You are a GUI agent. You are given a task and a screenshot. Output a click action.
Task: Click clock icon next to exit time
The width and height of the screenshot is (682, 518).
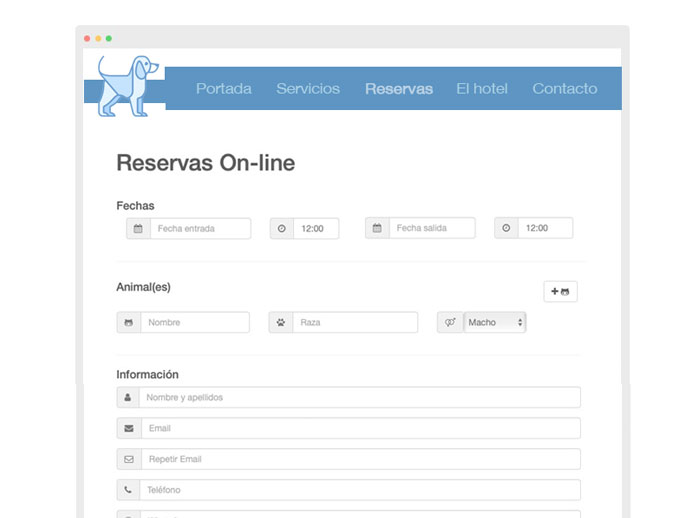[506, 229]
